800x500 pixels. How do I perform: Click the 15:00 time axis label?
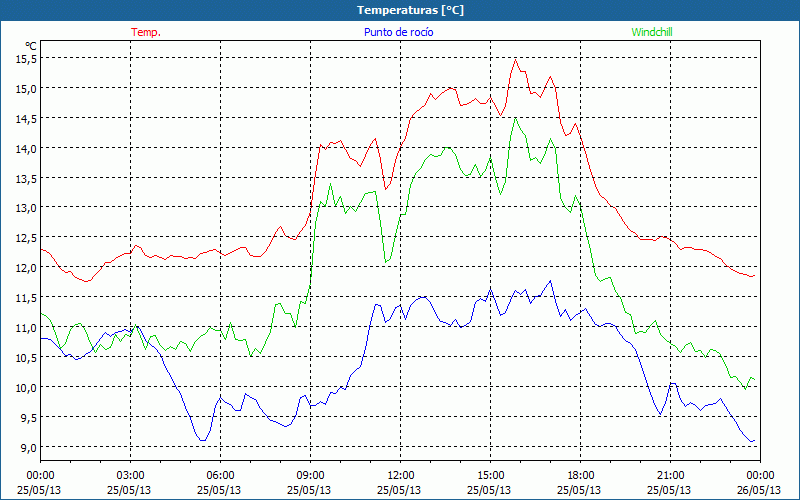coord(490,476)
